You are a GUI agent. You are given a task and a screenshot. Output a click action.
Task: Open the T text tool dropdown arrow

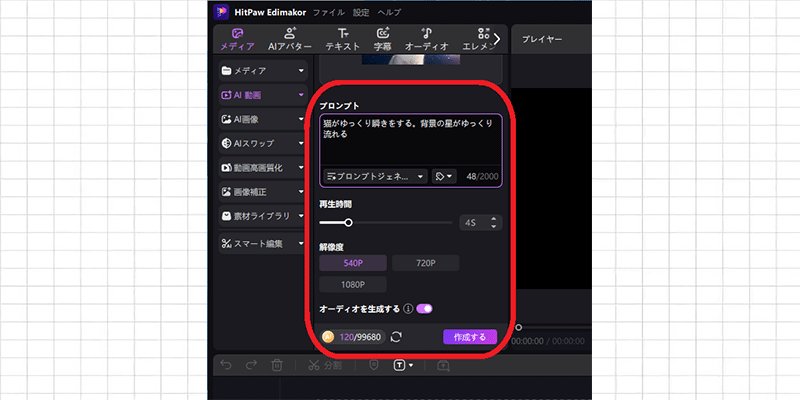coord(410,365)
